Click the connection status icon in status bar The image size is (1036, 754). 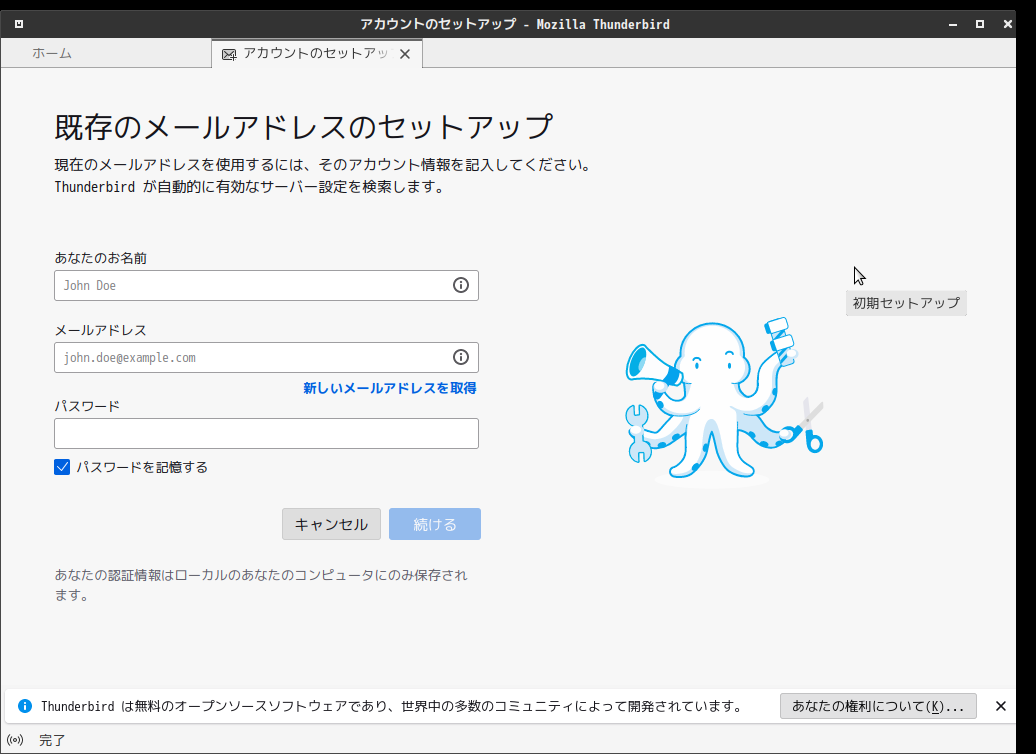tap(15, 740)
